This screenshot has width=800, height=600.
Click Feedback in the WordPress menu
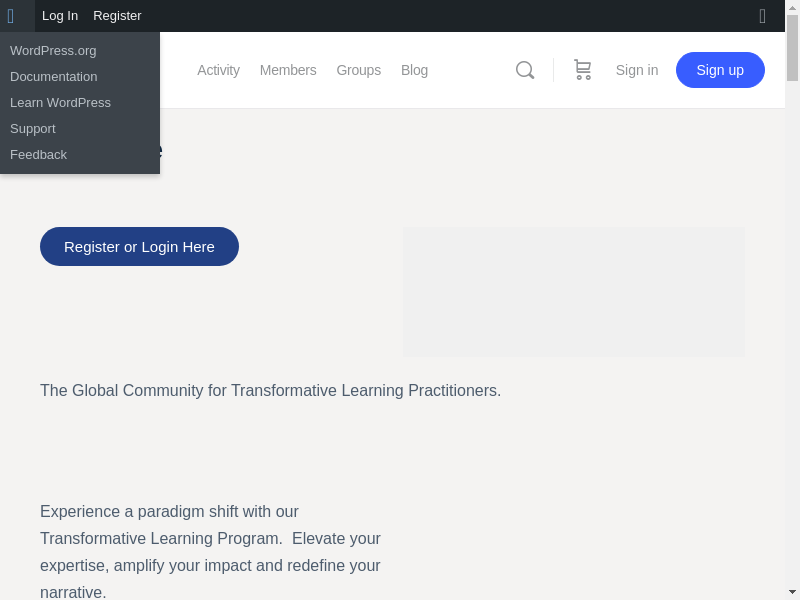click(38, 155)
